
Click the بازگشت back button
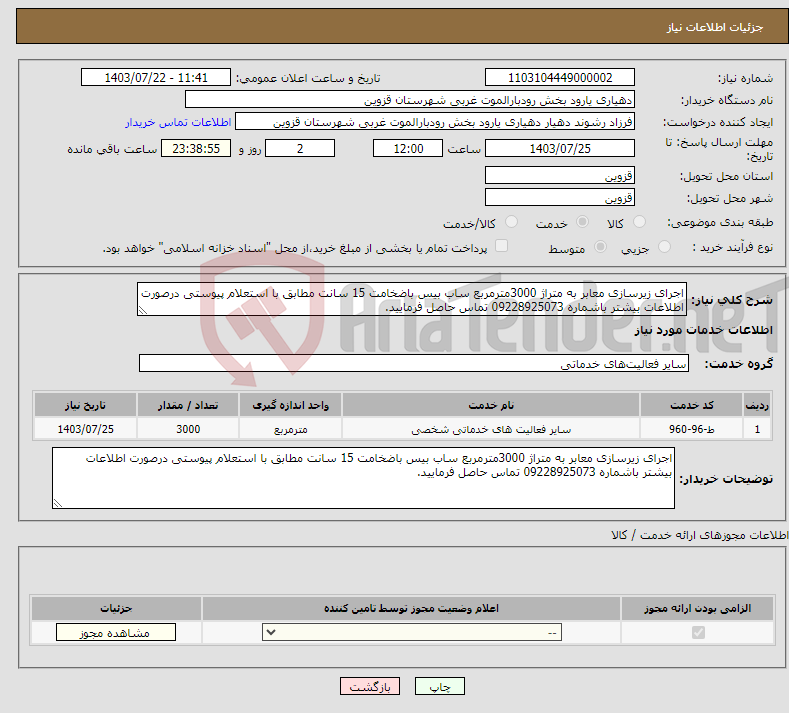point(370,686)
